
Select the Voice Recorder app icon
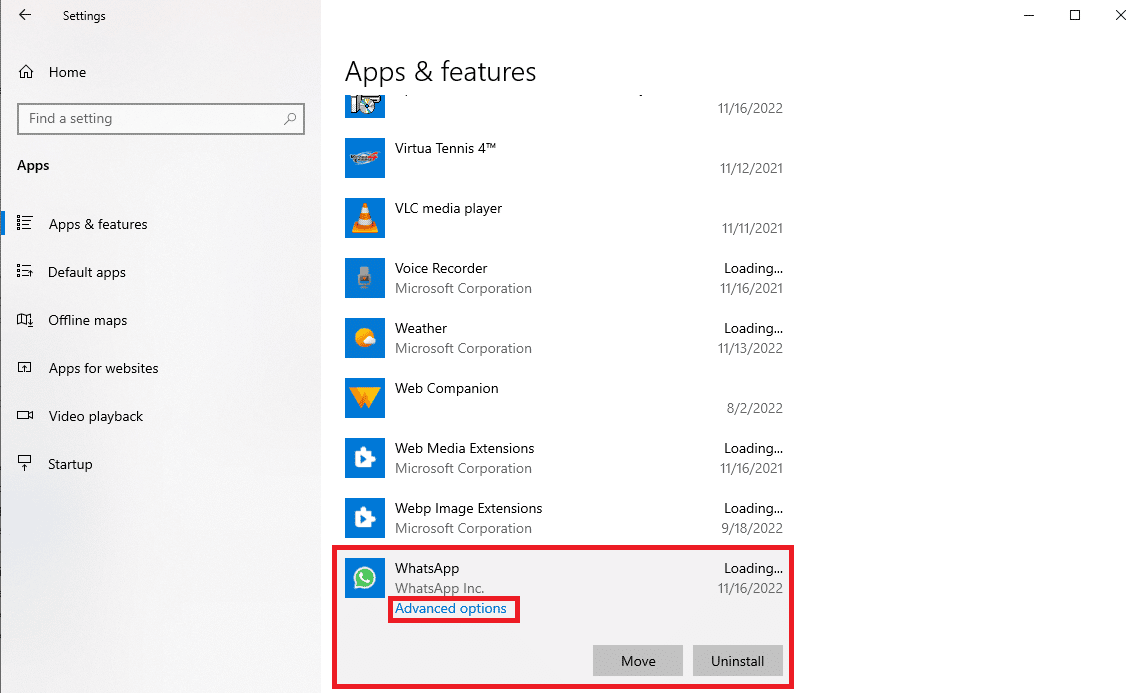point(364,278)
